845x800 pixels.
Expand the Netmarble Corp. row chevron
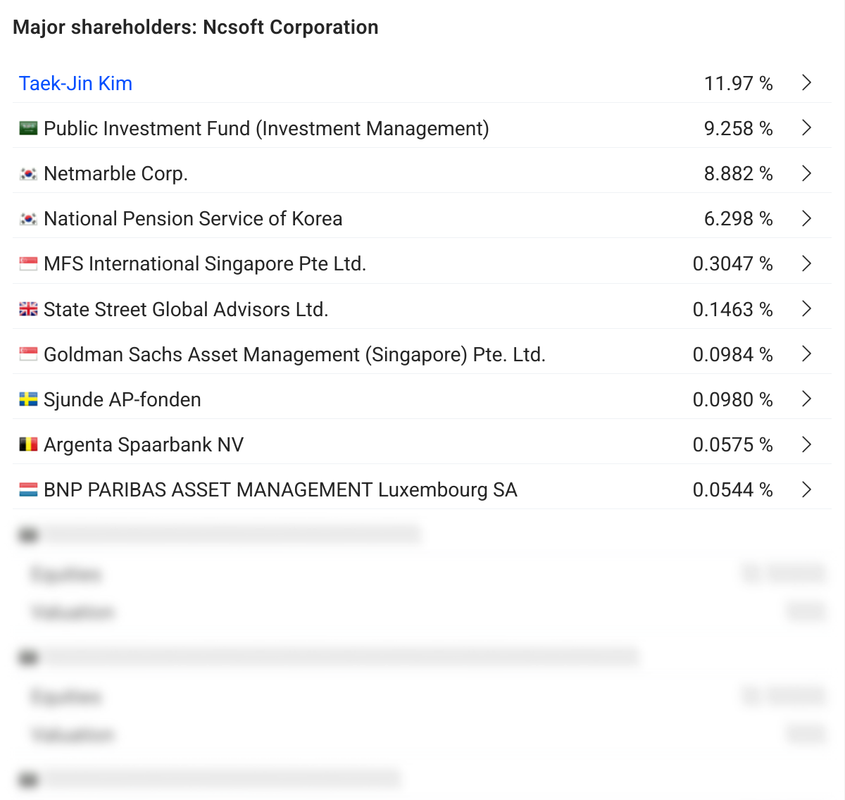pyautogui.click(x=806, y=174)
